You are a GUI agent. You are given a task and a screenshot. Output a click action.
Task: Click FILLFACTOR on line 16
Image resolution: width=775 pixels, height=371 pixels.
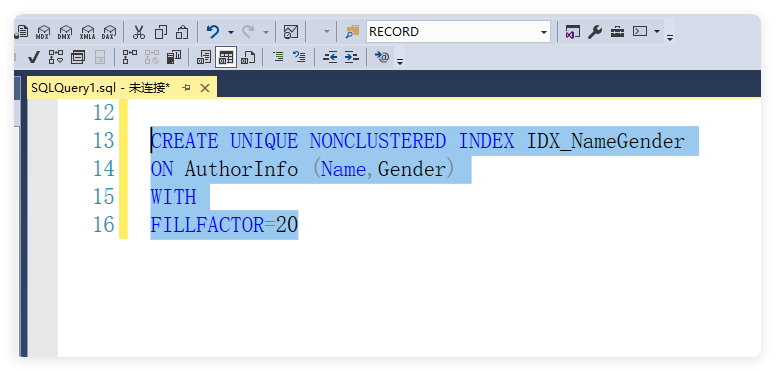(208, 225)
